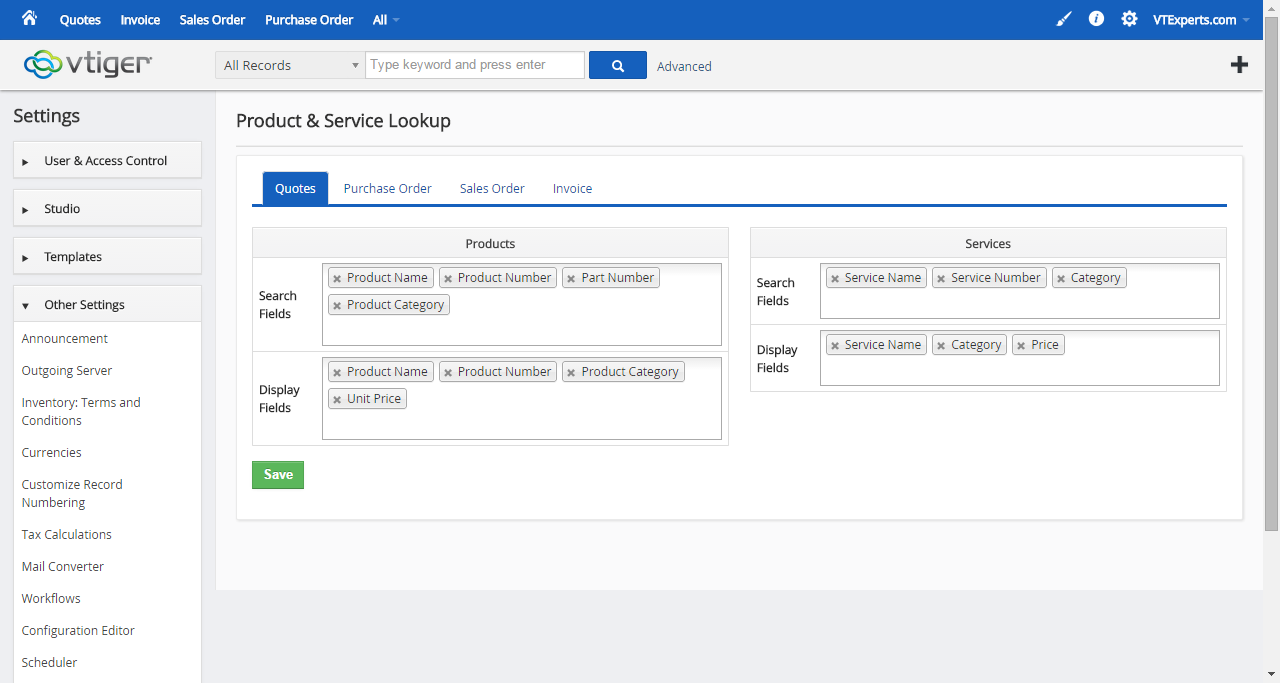Image resolution: width=1280 pixels, height=683 pixels.
Task: Remove Category tag from Services Search Fields
Action: 1061,279
